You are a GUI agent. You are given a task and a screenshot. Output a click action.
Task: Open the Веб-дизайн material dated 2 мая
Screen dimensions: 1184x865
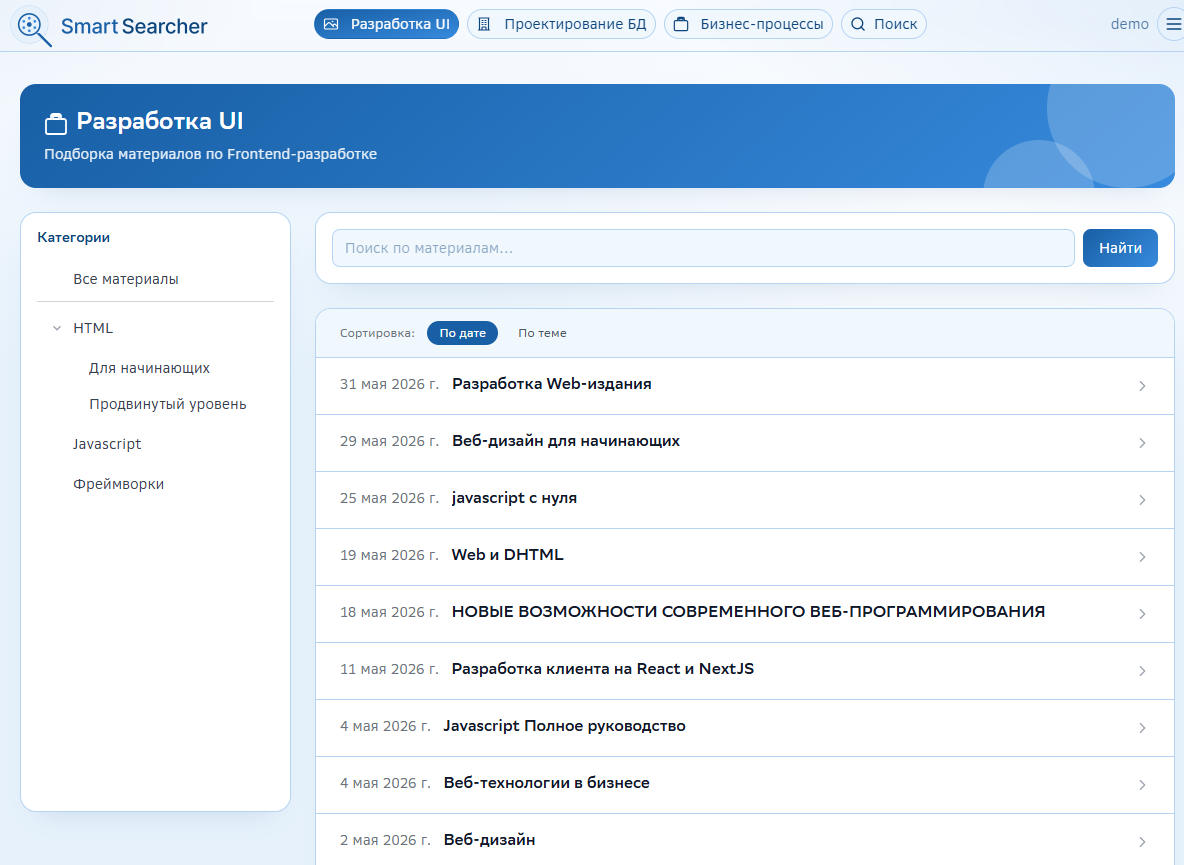pyautogui.click(x=489, y=840)
